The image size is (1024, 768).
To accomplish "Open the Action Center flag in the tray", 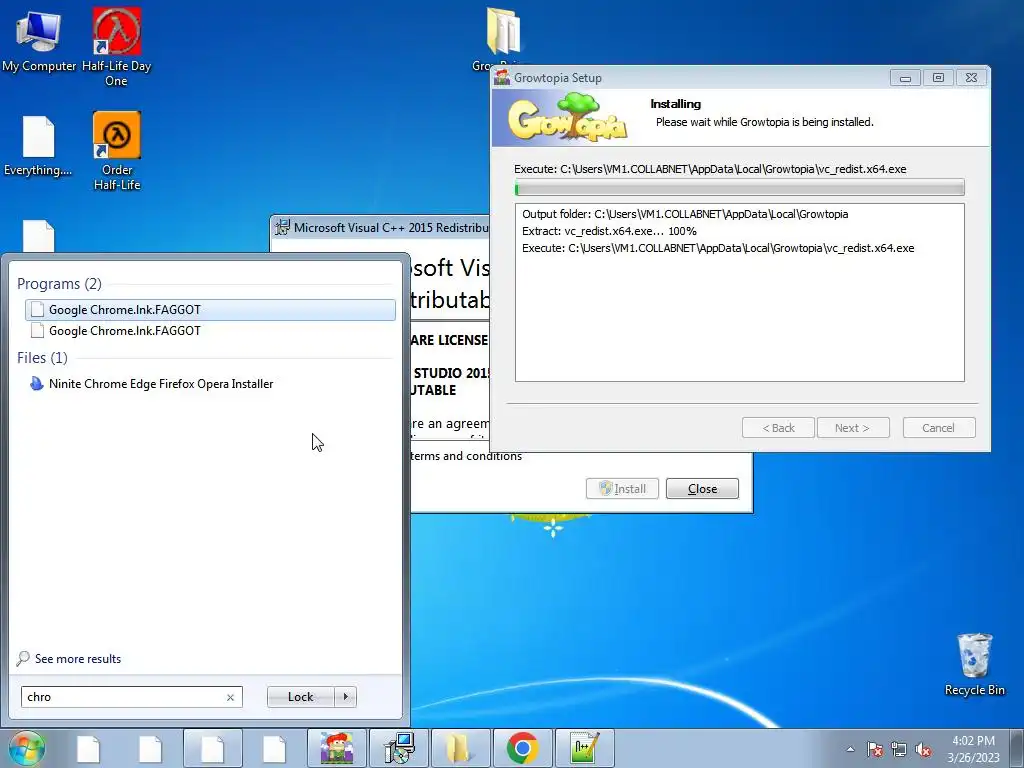I will tap(874, 749).
